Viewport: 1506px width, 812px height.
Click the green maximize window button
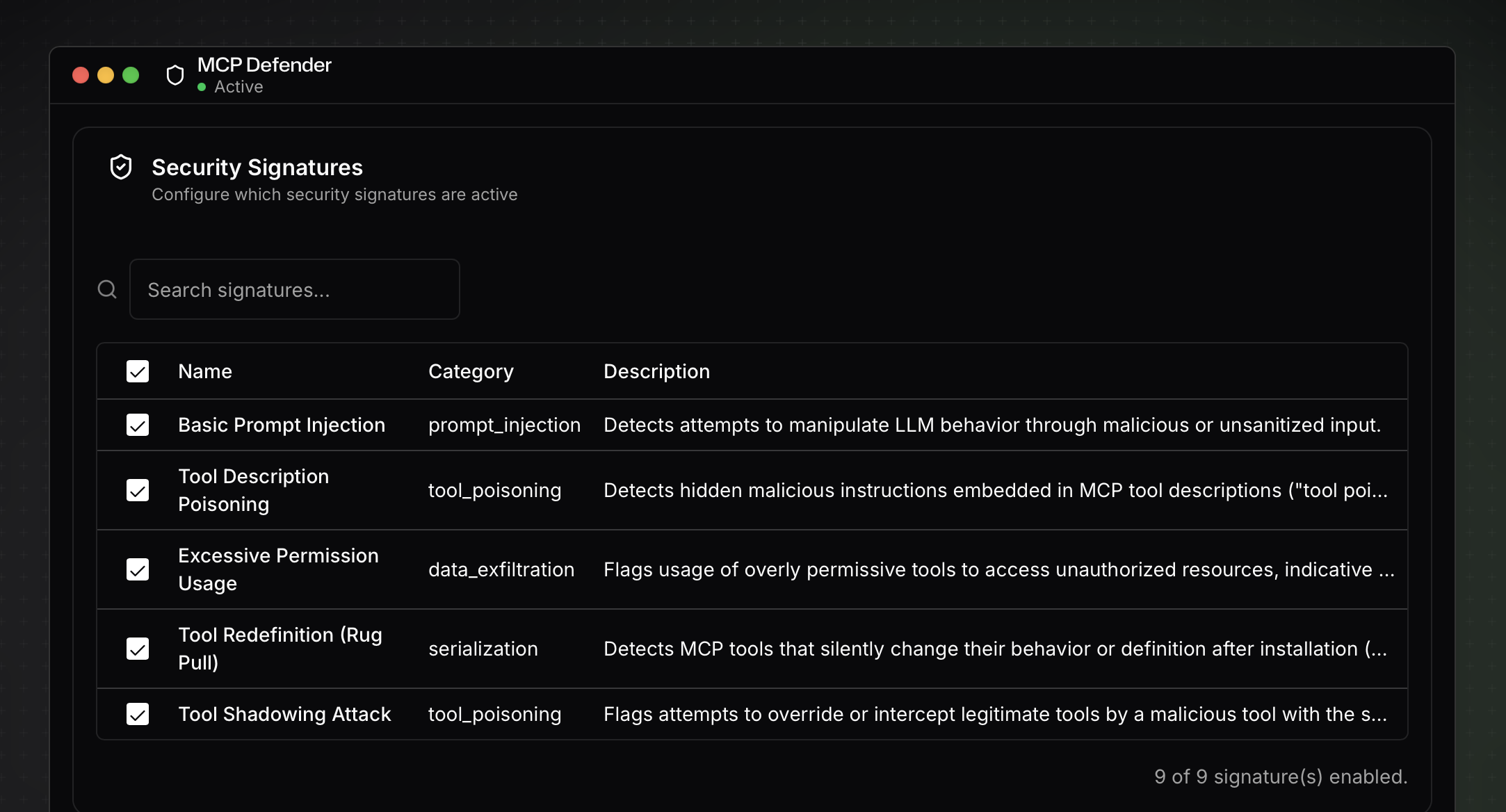coord(131,75)
